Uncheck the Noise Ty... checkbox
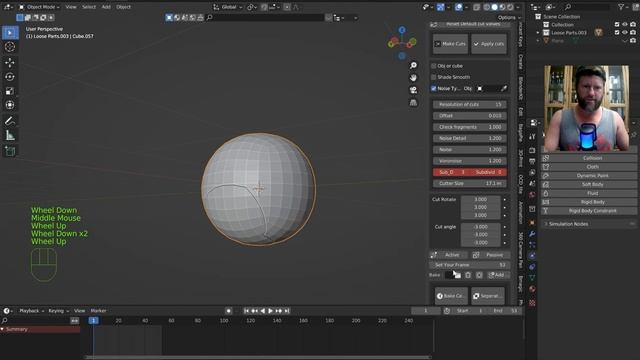This screenshot has width=640, height=360. coord(433,89)
